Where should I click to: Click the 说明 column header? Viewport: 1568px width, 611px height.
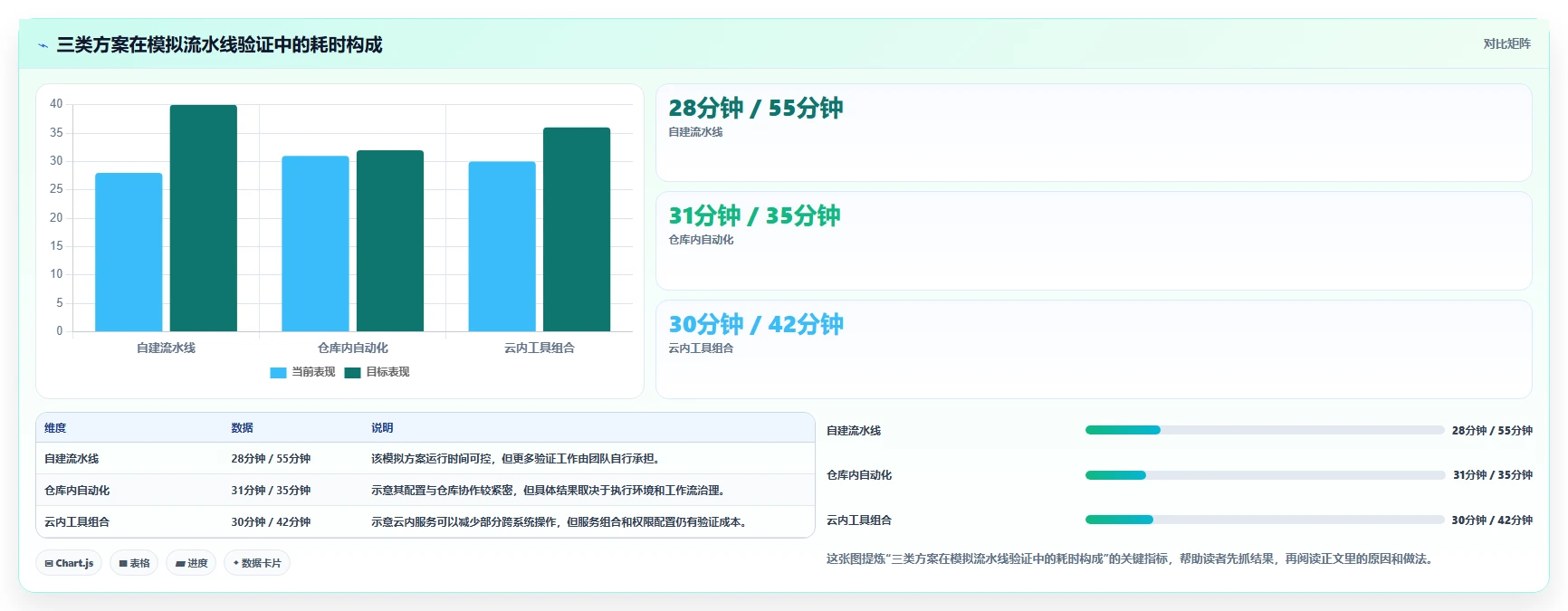pyautogui.click(x=382, y=428)
